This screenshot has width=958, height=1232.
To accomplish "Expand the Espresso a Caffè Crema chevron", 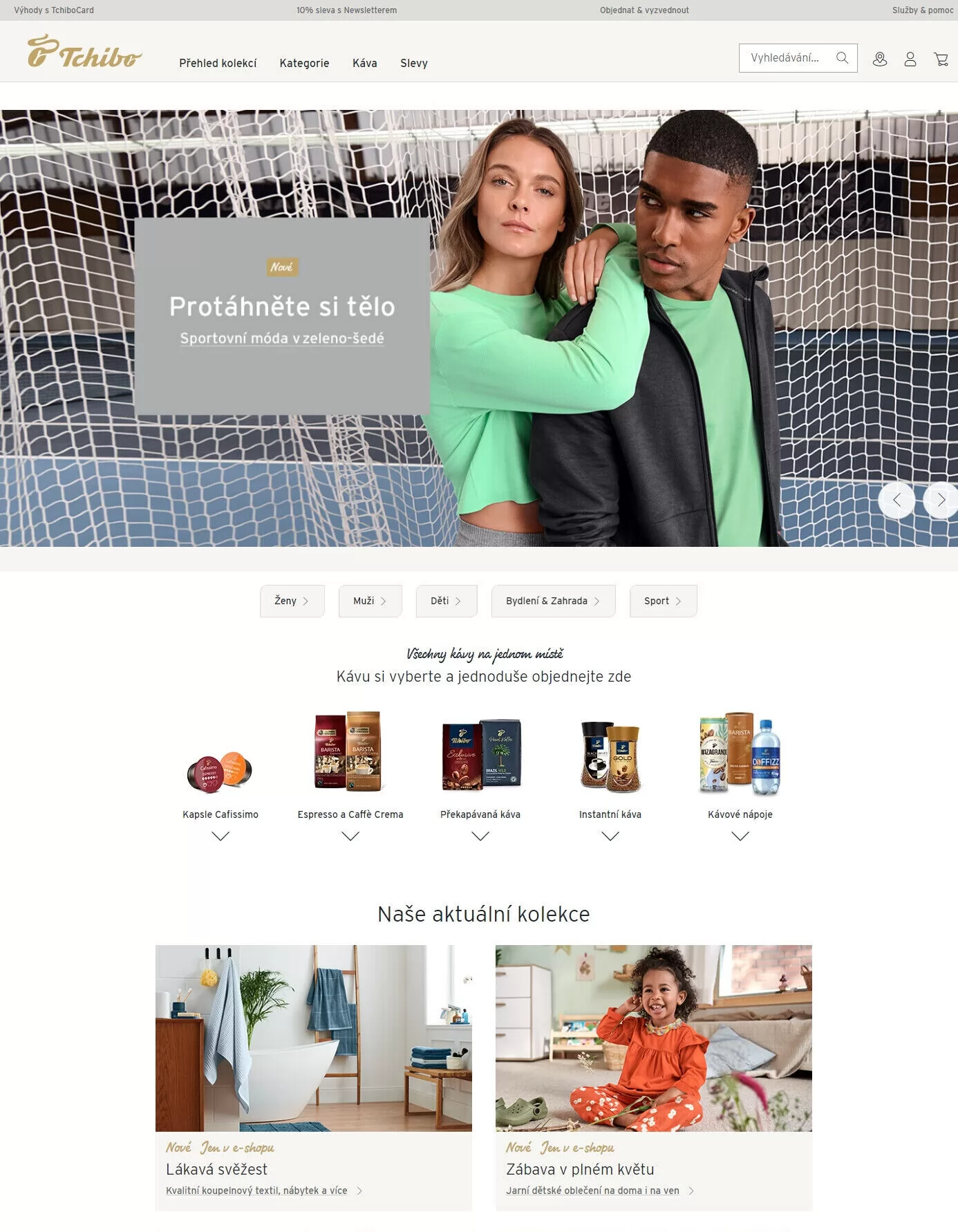I will tap(350, 836).
